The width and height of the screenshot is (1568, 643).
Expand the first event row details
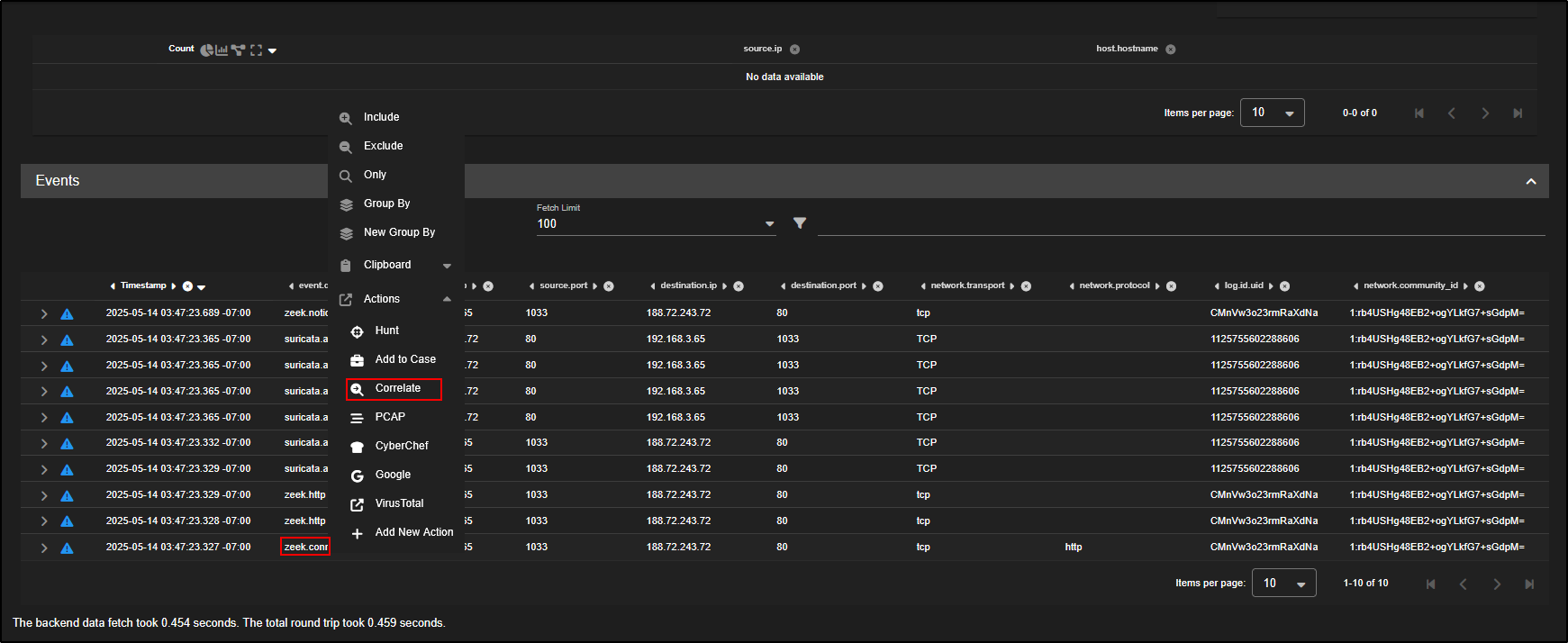(44, 314)
